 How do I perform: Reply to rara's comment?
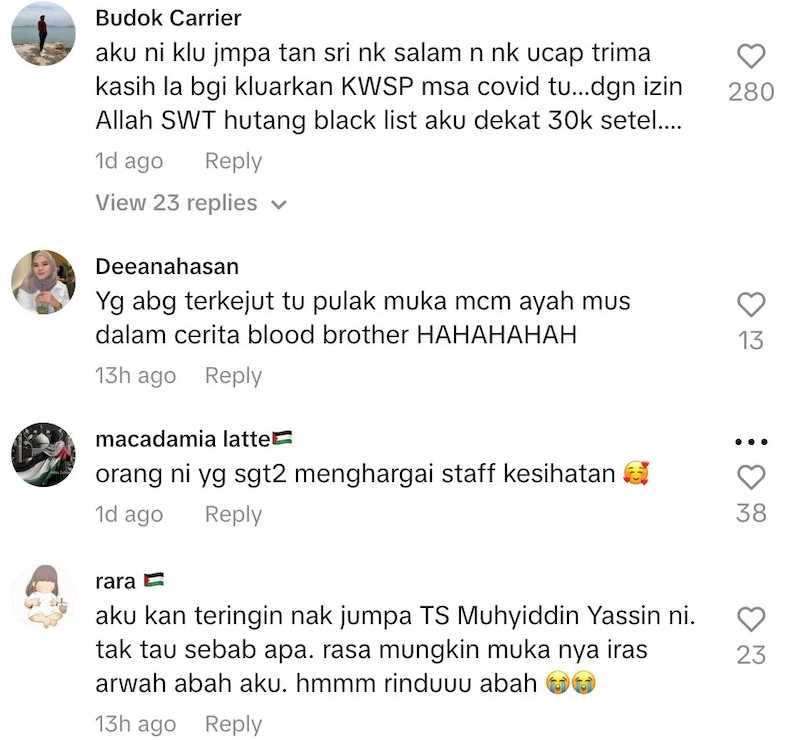pyautogui.click(x=233, y=724)
